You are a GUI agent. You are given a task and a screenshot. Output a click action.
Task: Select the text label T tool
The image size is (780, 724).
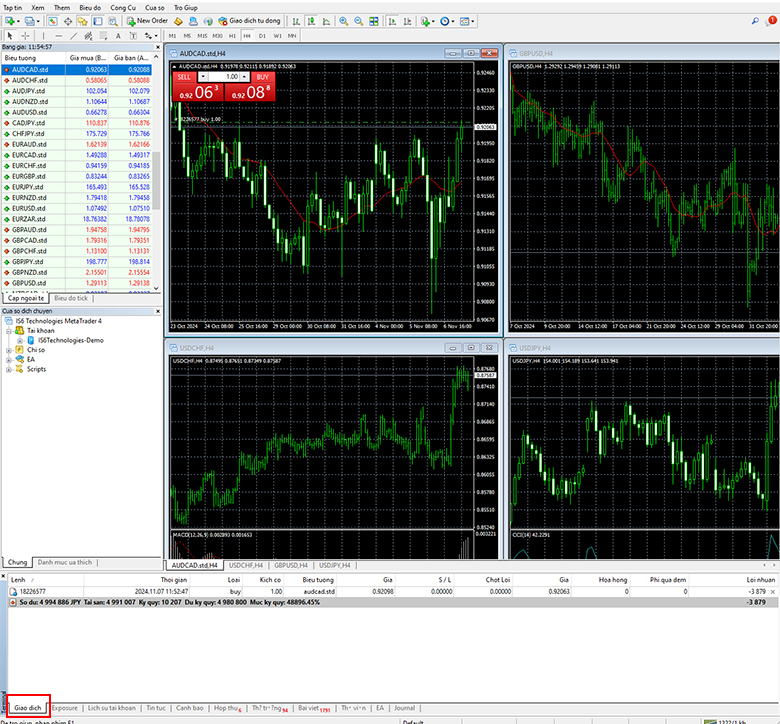pos(133,36)
